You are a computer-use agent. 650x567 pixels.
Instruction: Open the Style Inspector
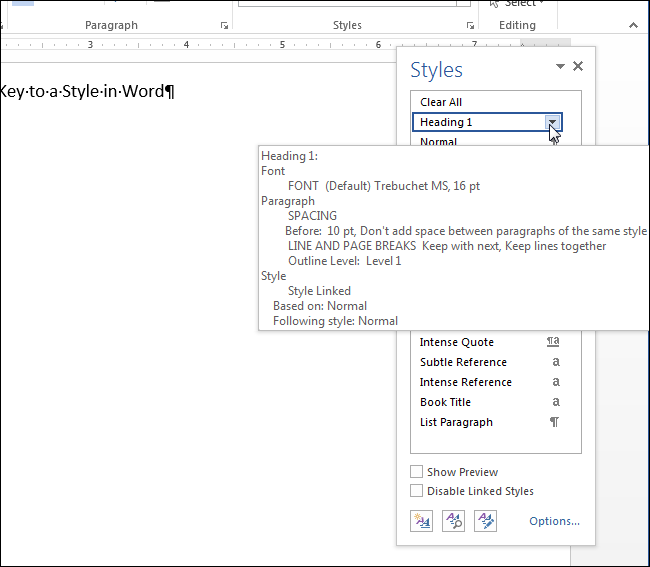pos(453,520)
